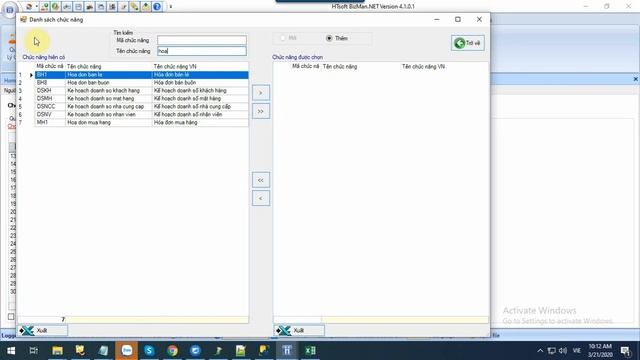Select the BH1 Hoa don ban le row
This screenshot has height=360, width=640.
tap(141, 75)
